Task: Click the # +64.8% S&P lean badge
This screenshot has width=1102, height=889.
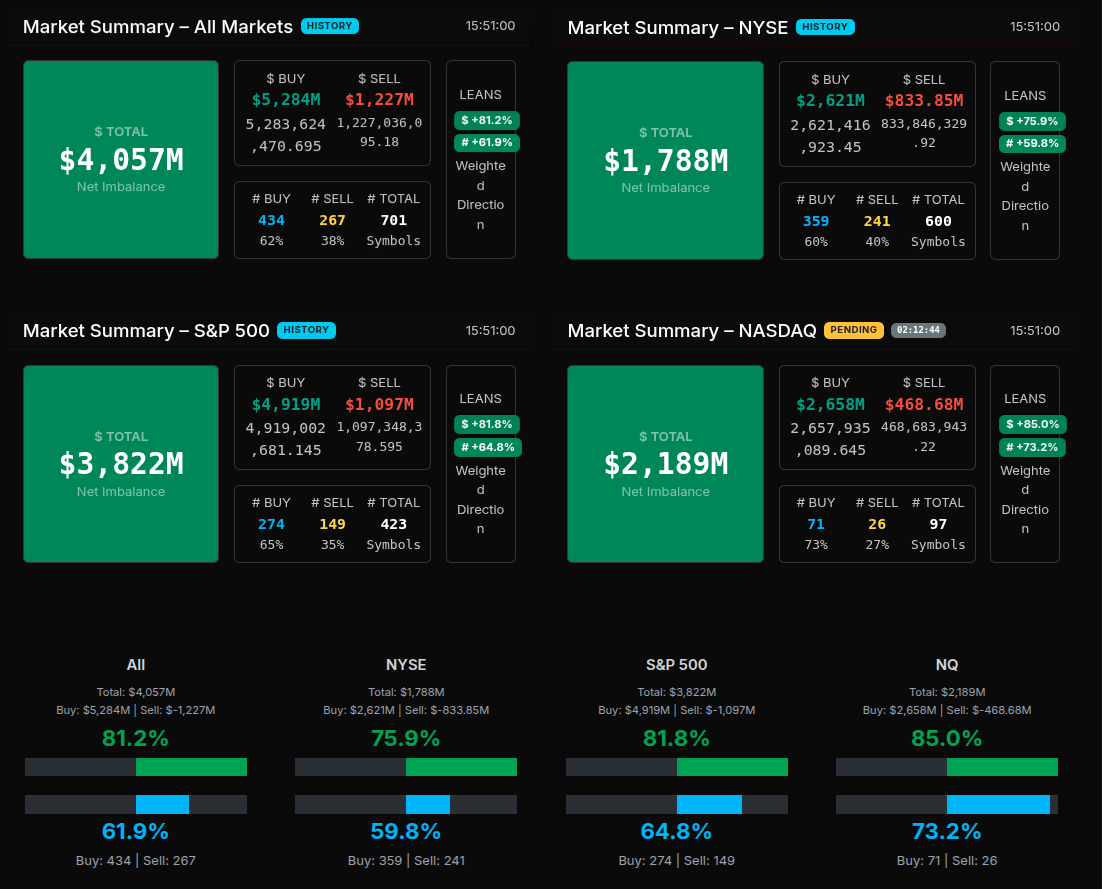Action: point(487,447)
